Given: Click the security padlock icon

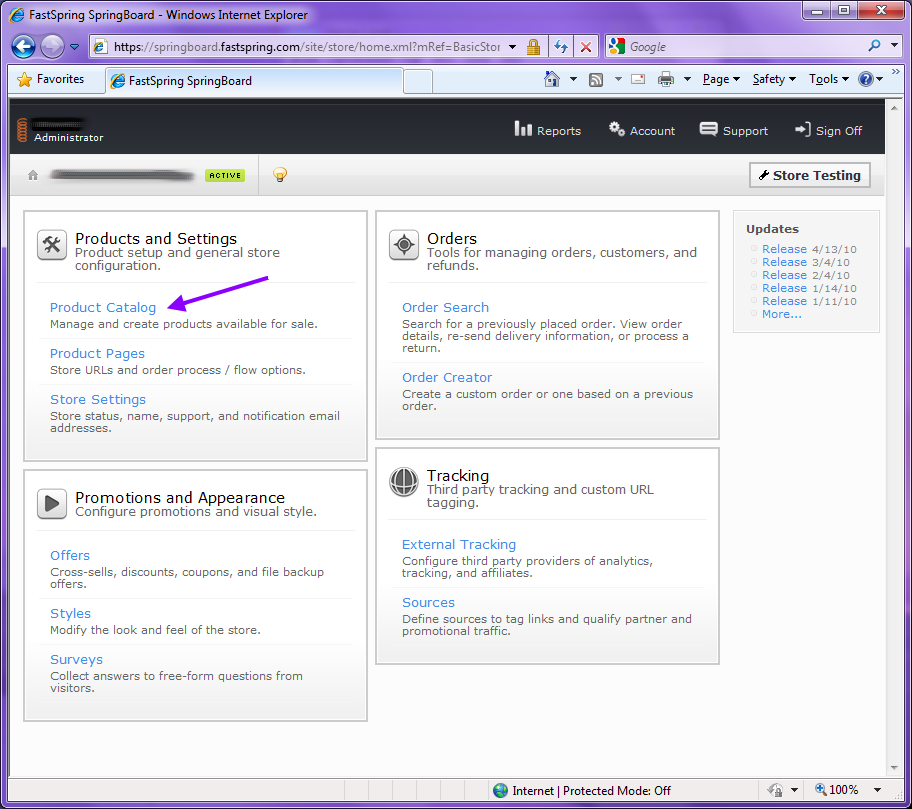Looking at the screenshot, I should (x=533, y=47).
